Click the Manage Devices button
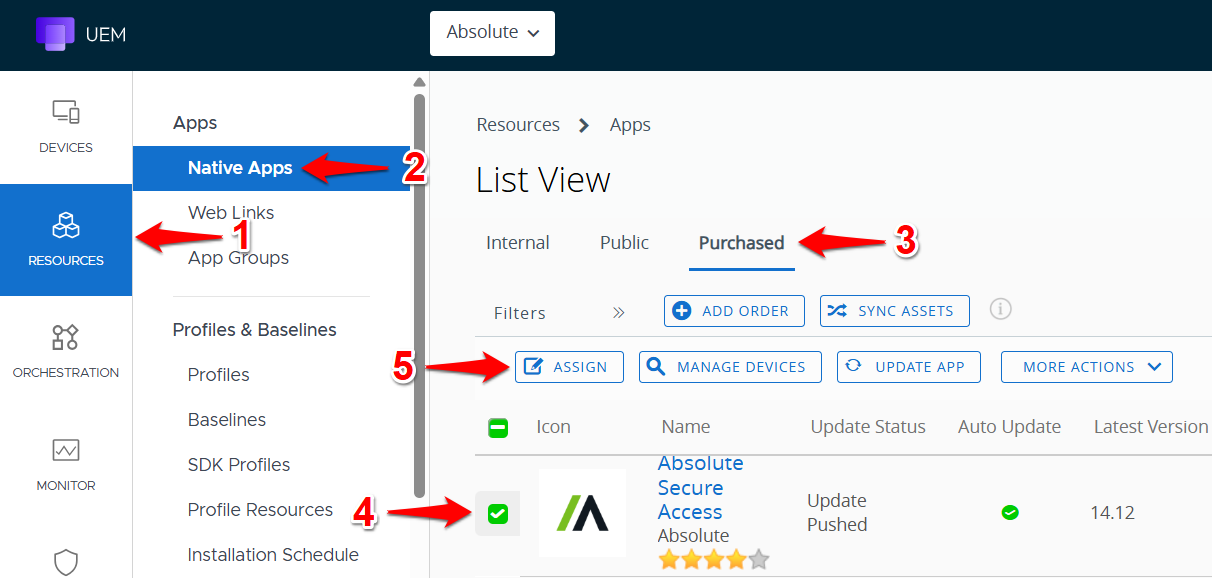 click(730, 367)
